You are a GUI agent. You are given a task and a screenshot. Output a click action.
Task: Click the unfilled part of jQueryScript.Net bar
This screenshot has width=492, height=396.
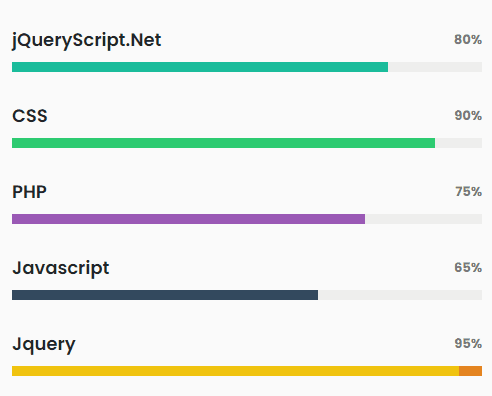(435, 67)
